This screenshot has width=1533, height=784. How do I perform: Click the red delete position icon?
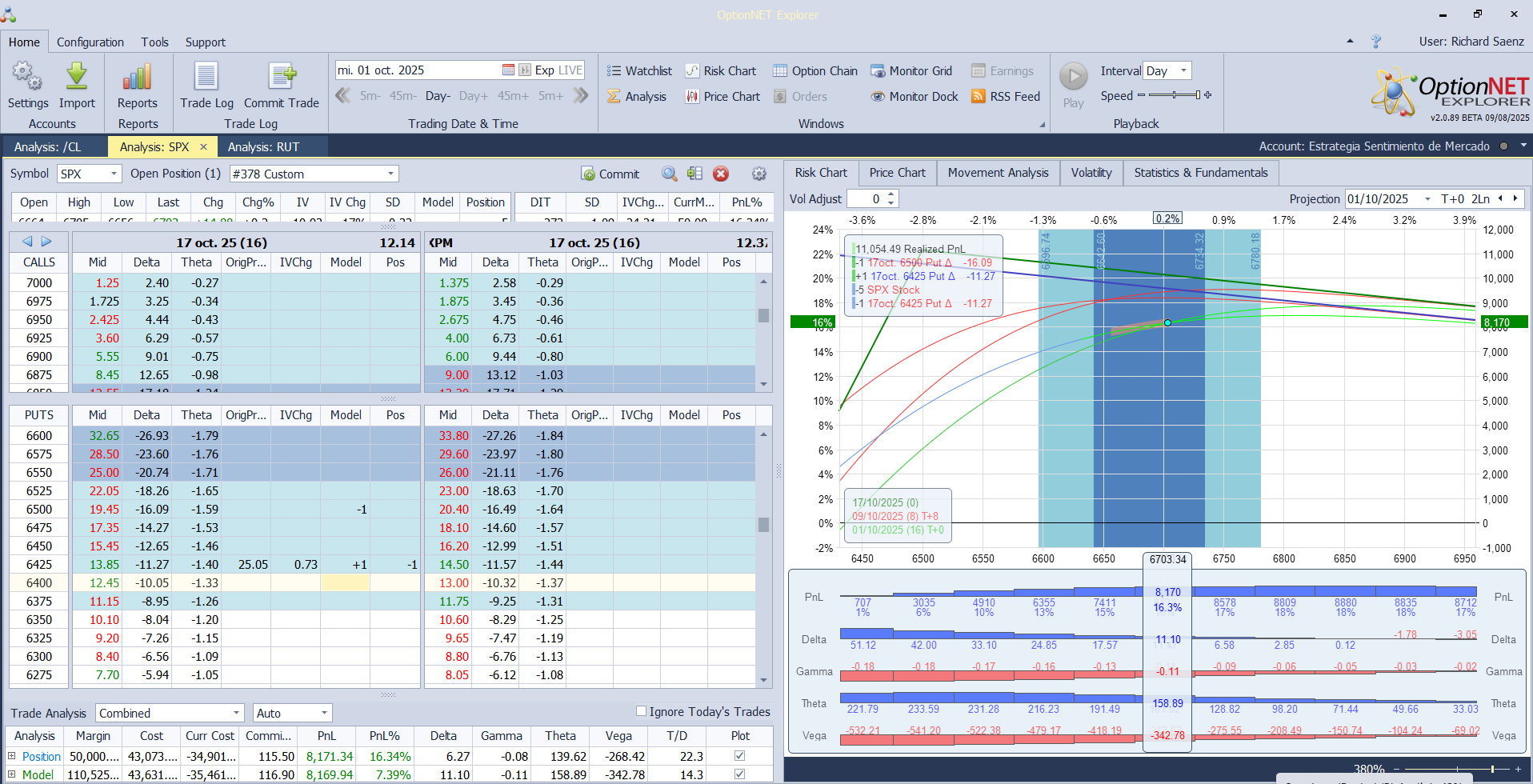click(721, 174)
